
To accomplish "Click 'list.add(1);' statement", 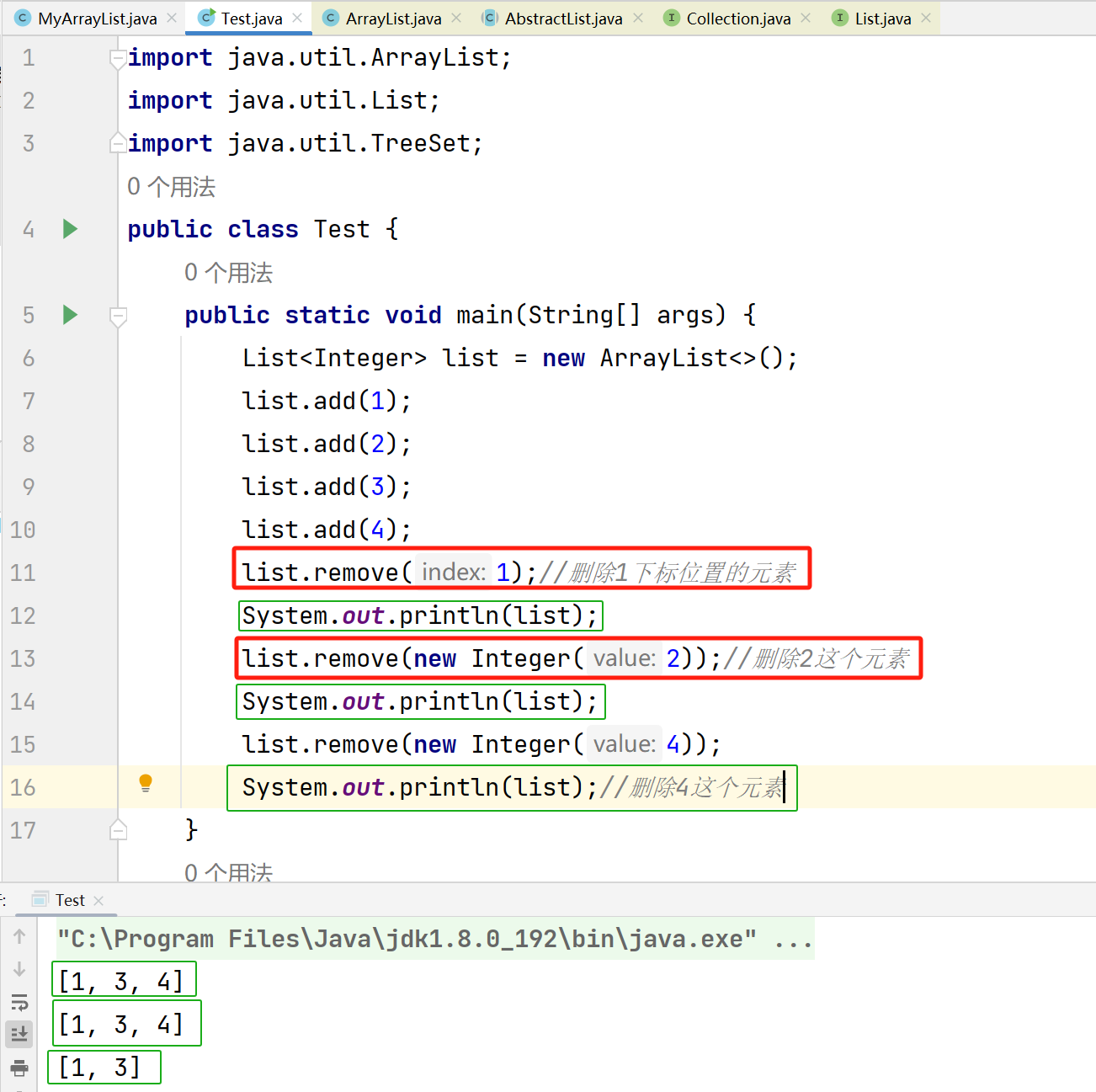I will click(x=327, y=401).
